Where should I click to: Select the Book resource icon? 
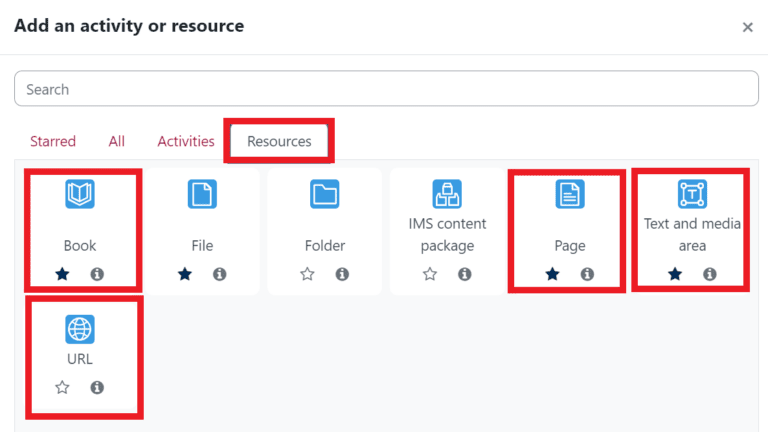tap(80, 194)
